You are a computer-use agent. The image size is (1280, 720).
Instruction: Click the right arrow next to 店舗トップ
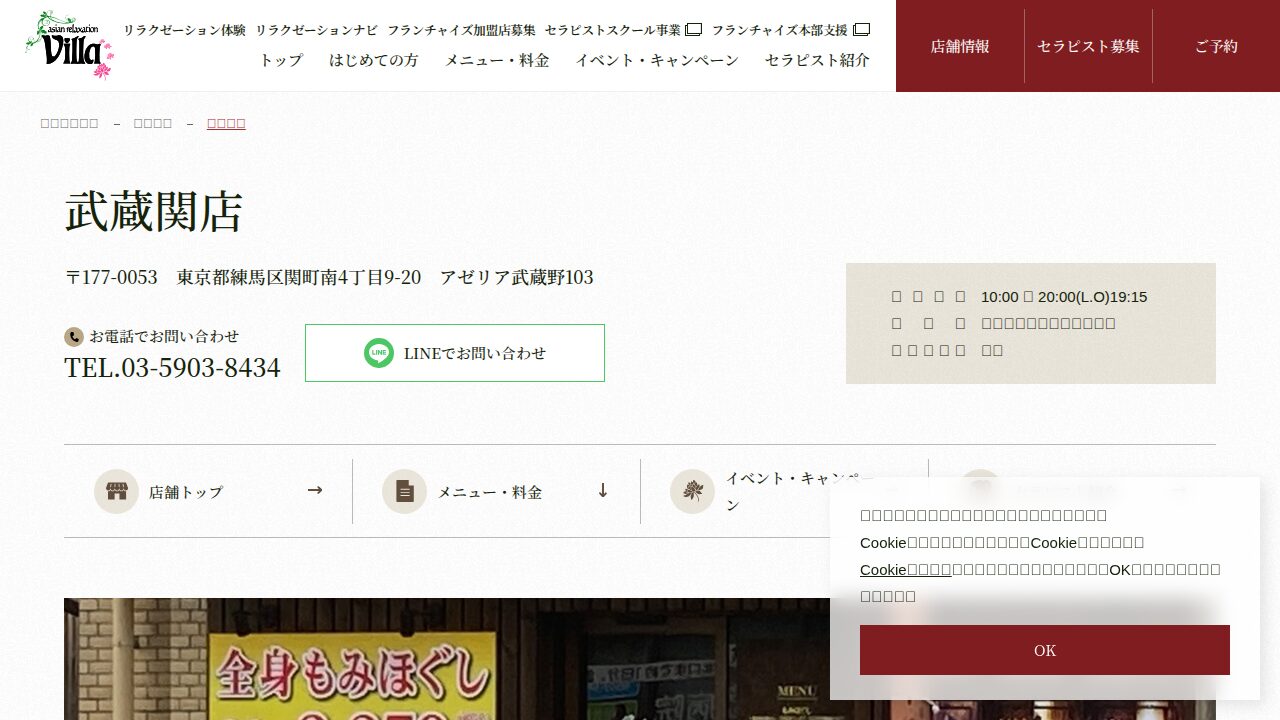pyautogui.click(x=315, y=490)
